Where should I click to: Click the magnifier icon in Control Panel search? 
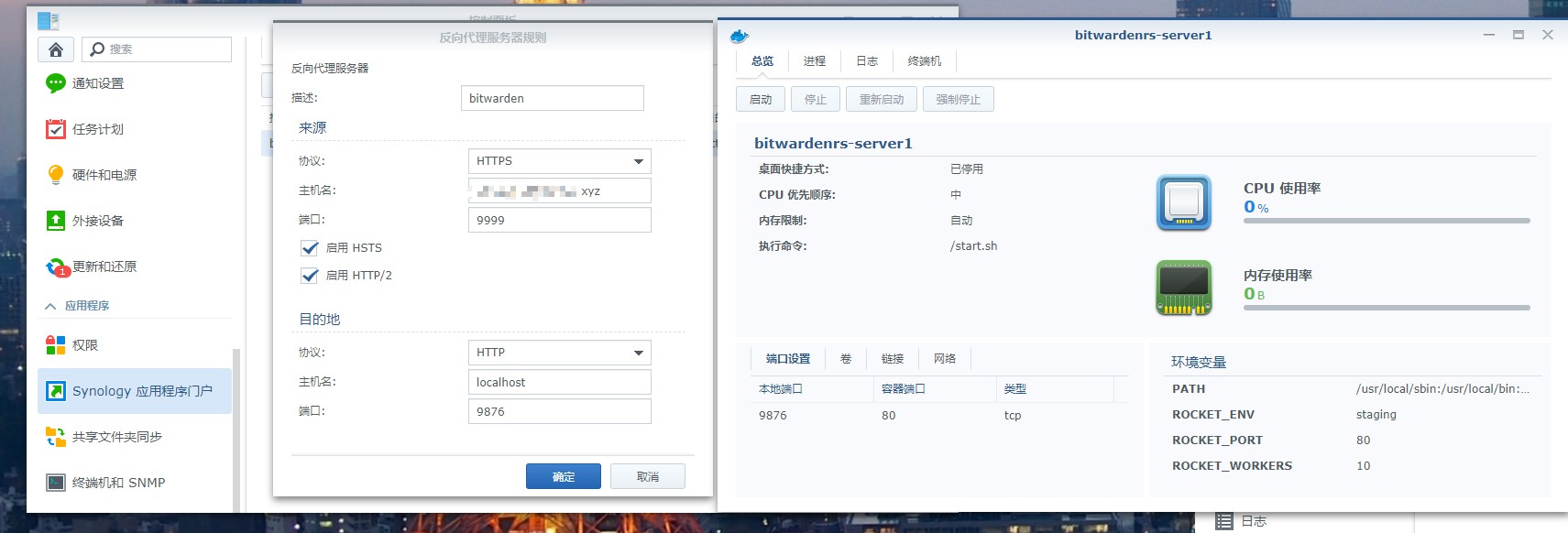click(97, 49)
